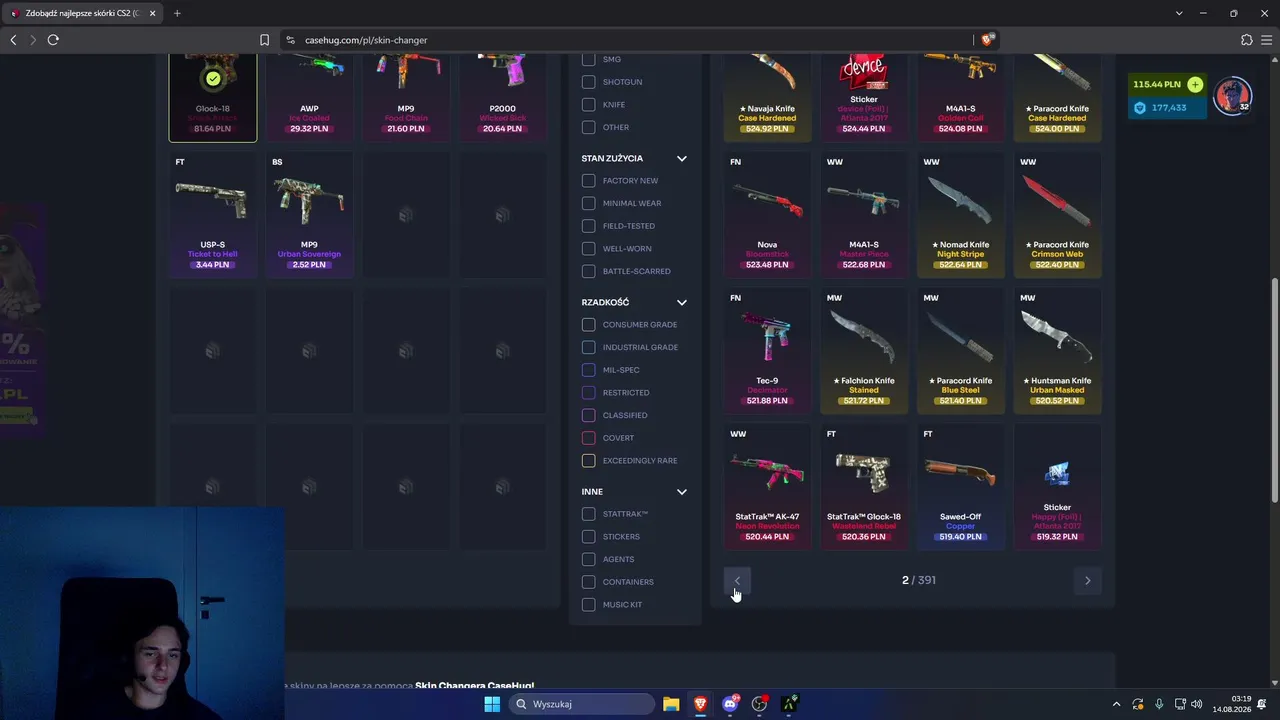Open Discord from the taskbar
The height and width of the screenshot is (720, 1280).
click(x=731, y=704)
